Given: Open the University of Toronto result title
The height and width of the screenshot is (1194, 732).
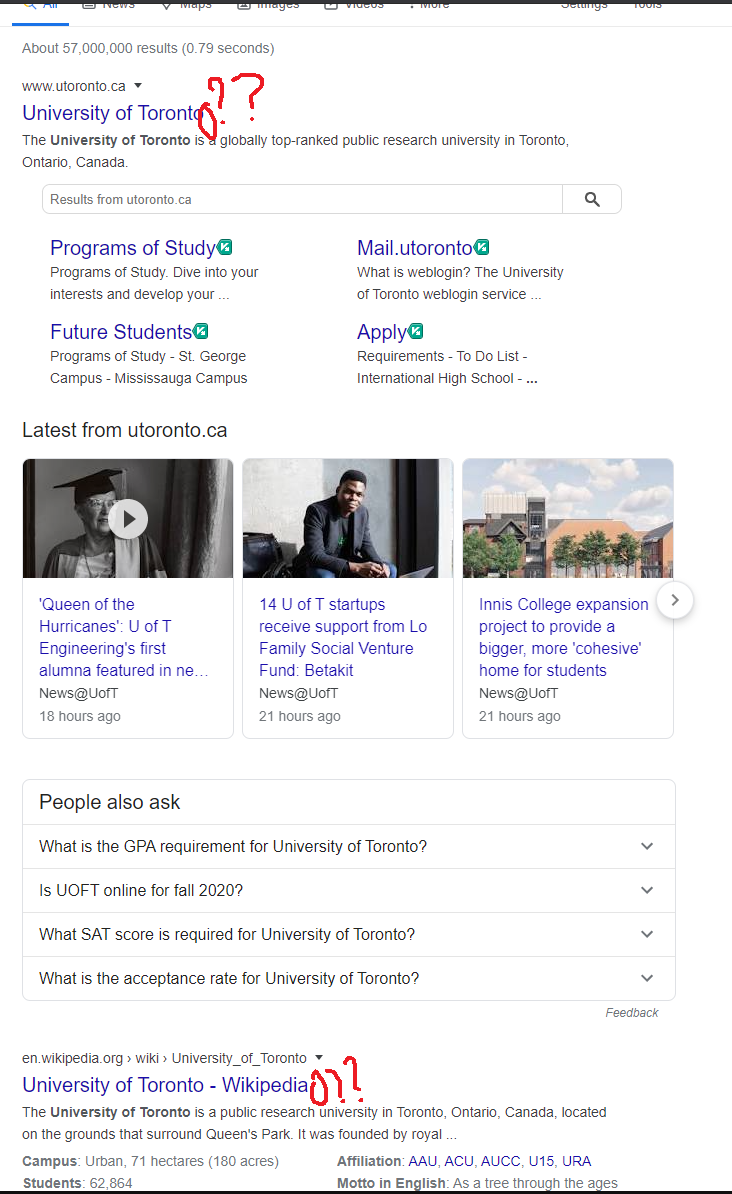Looking at the screenshot, I should pyautogui.click(x=112, y=113).
